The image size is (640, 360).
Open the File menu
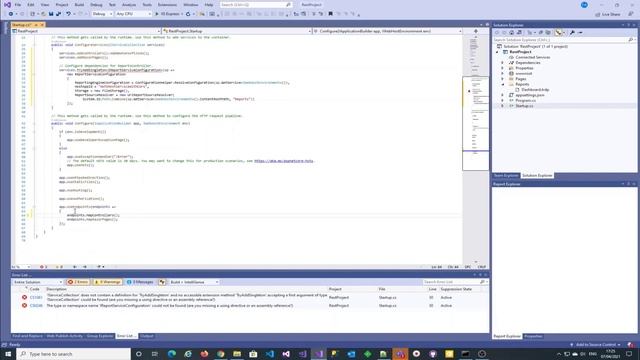[x=18, y=4]
